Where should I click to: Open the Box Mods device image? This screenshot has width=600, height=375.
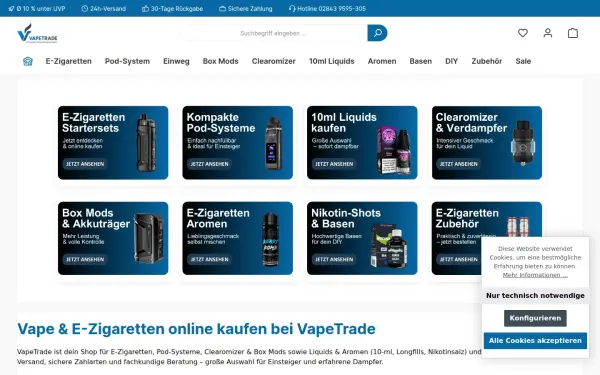[x=148, y=238]
